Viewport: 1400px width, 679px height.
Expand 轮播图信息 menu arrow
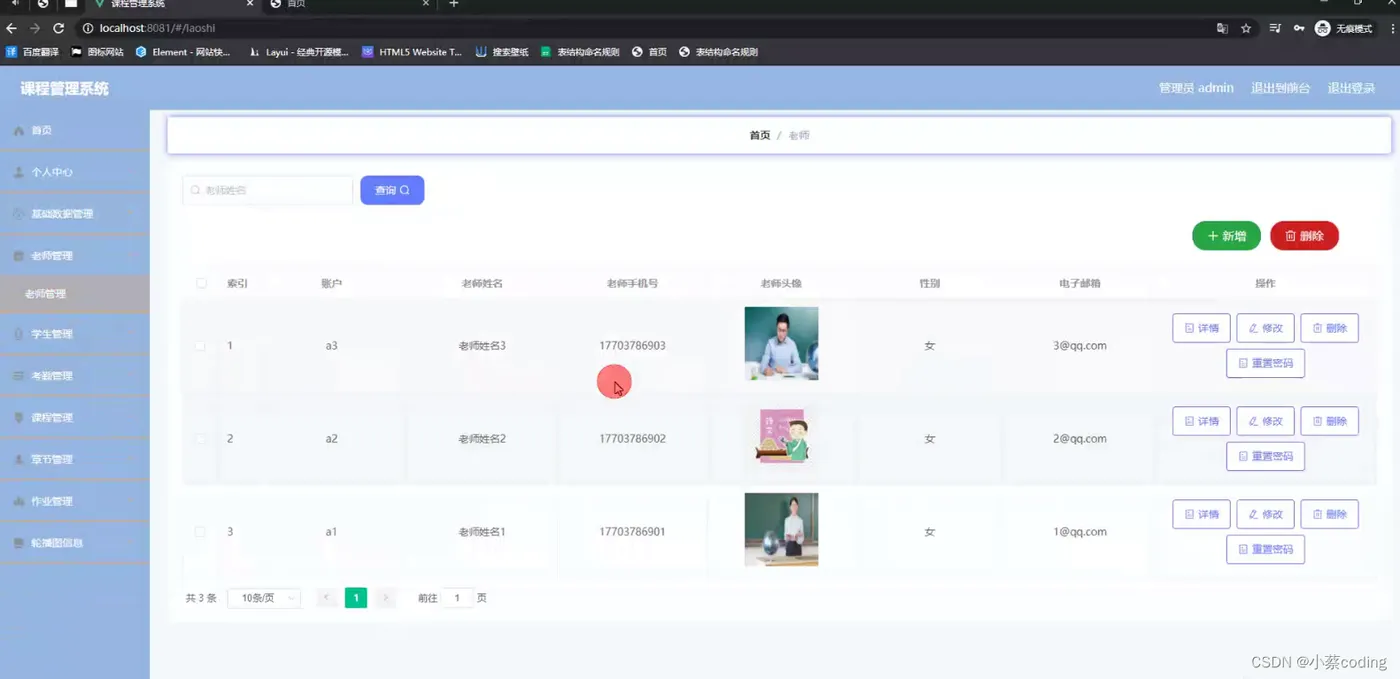(132, 543)
